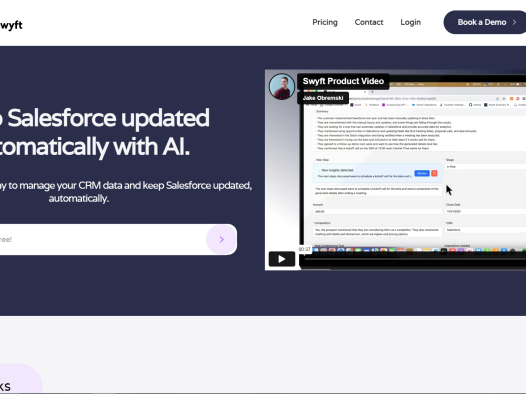The height and width of the screenshot is (394, 526).
Task: Click the red delete icon inside the video
Action: pyautogui.click(x=434, y=173)
